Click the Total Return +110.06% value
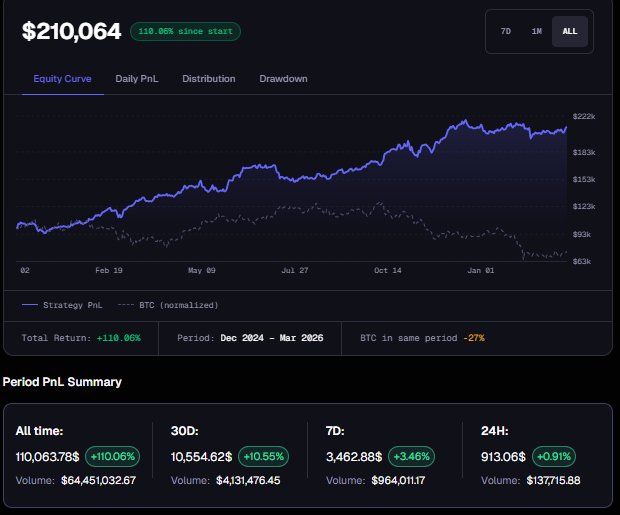620x515 pixels. [x=119, y=338]
